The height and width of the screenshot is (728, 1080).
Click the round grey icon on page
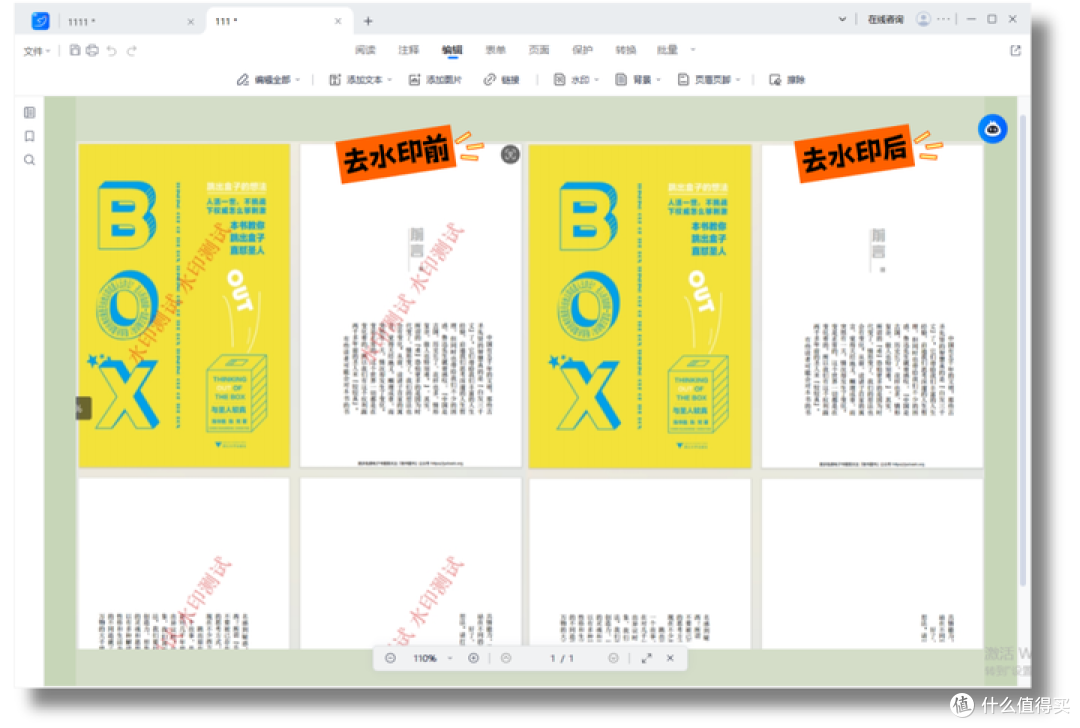click(x=510, y=154)
